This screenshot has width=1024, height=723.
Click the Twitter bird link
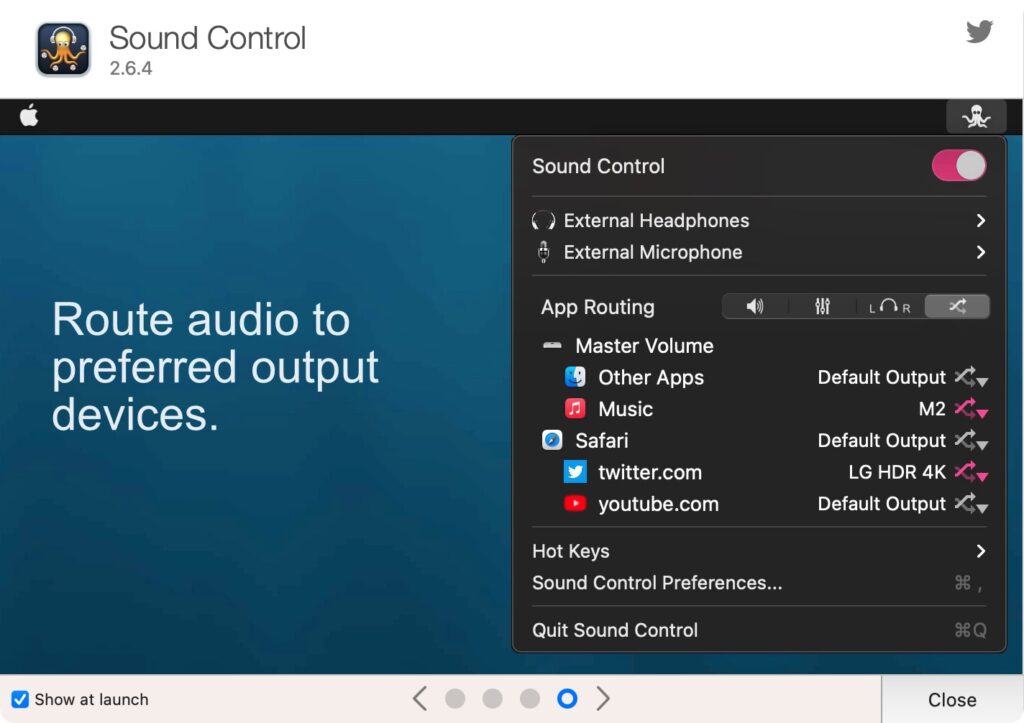[x=979, y=31]
